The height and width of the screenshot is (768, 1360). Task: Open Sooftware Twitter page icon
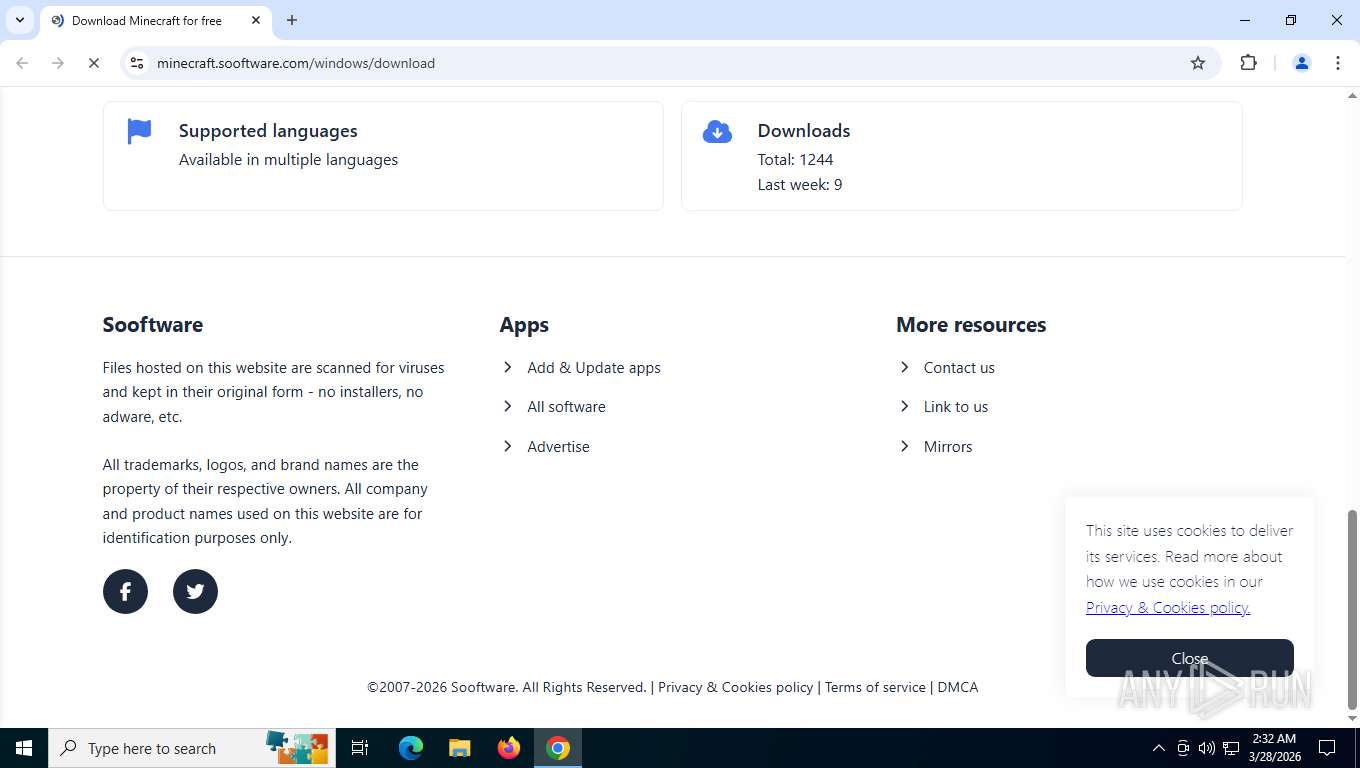(x=195, y=592)
